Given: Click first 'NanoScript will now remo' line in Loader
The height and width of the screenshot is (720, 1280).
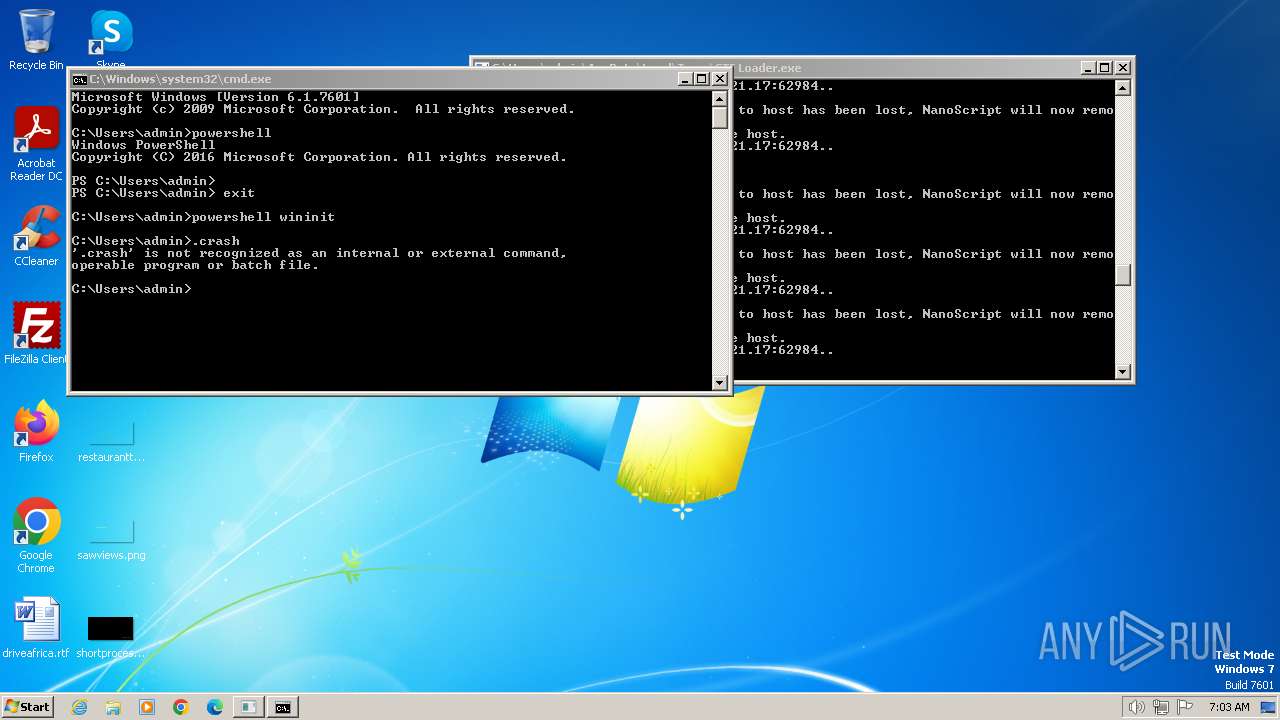Looking at the screenshot, I should [x=925, y=110].
